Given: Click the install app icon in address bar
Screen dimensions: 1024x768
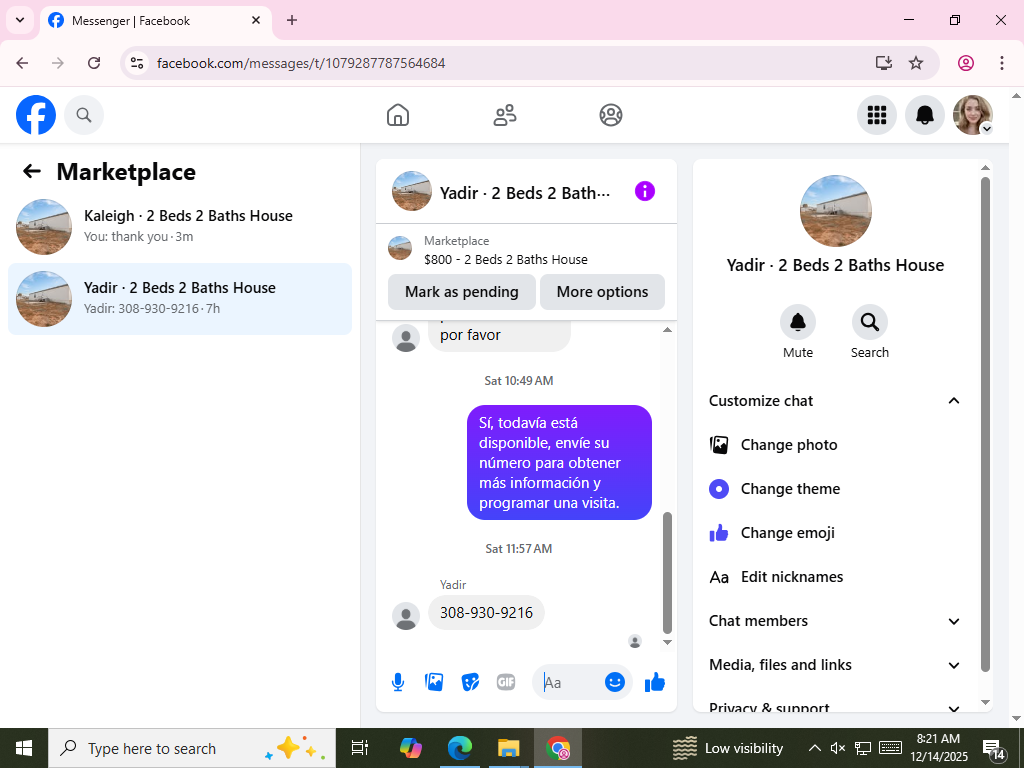Looking at the screenshot, I should pos(883,63).
